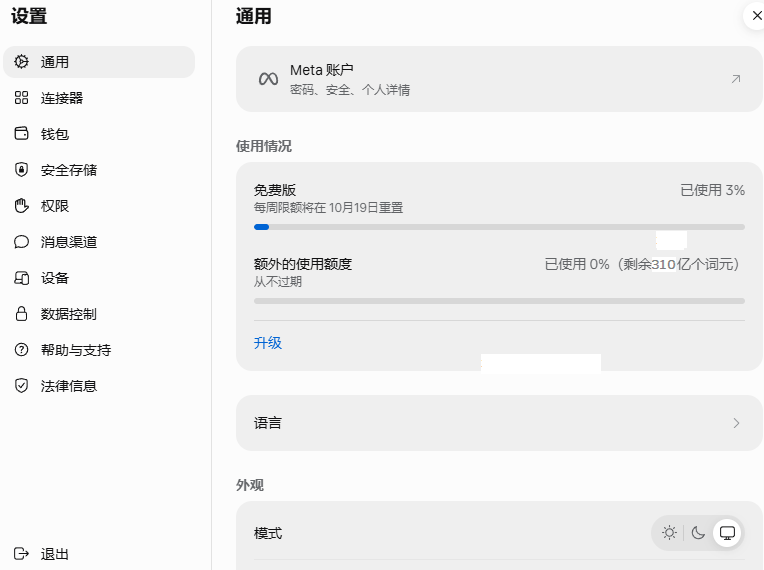Click the 每周限额将在 10月19日重置 text
This screenshot has width=764, height=570.
point(328,208)
